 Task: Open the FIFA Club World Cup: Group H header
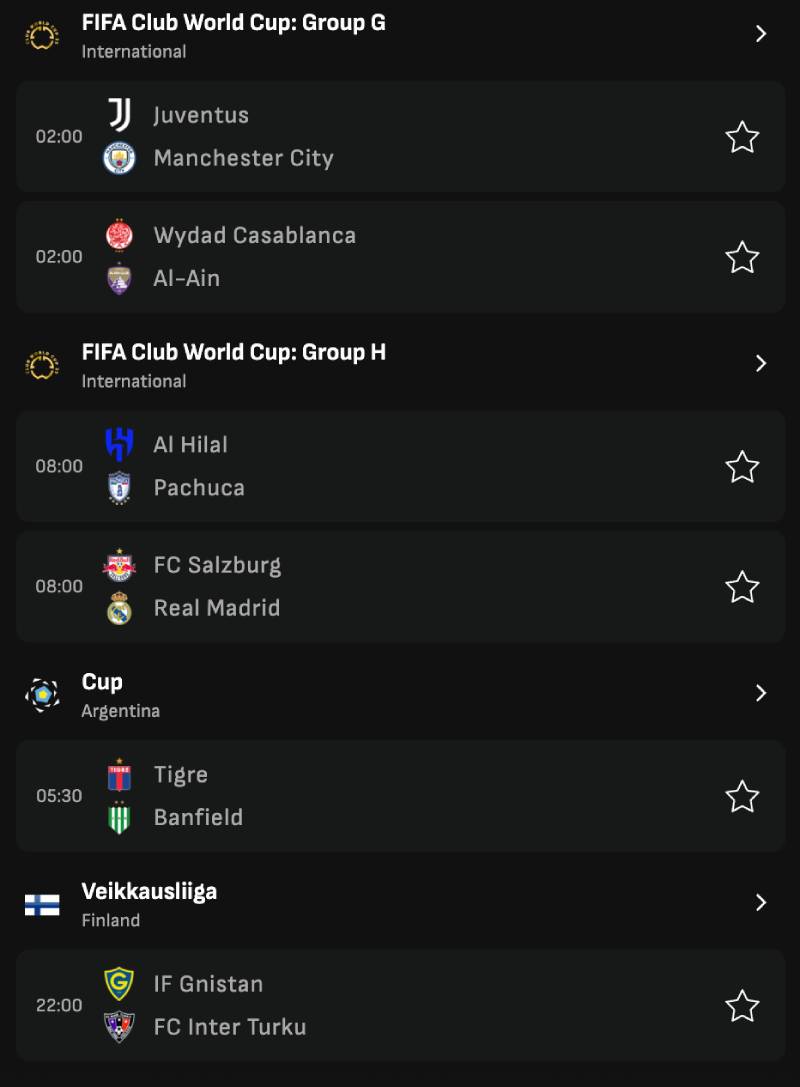coord(233,353)
